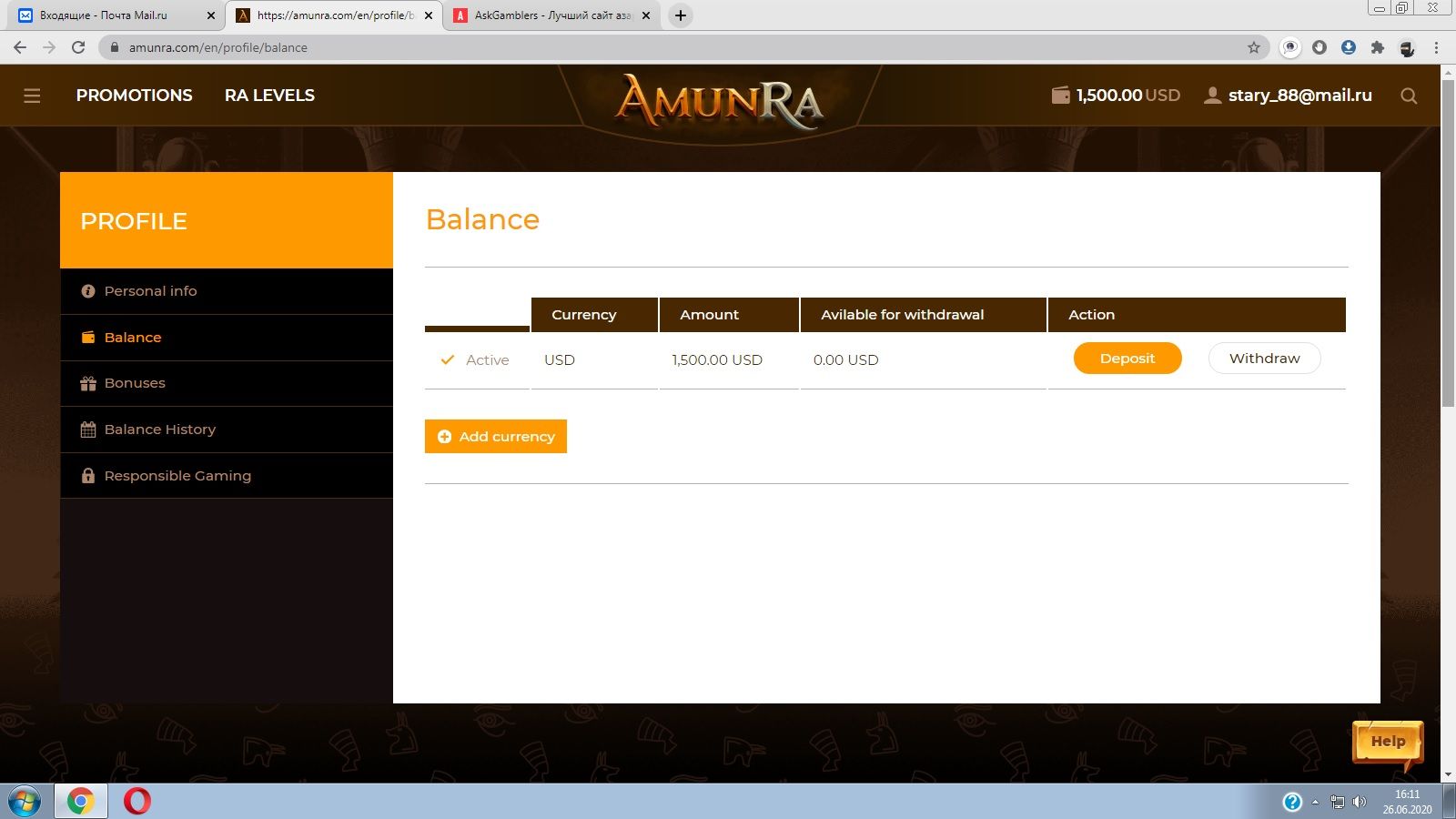Select Balance in profile sidebar
The width and height of the screenshot is (1456, 819).
pyautogui.click(x=227, y=338)
